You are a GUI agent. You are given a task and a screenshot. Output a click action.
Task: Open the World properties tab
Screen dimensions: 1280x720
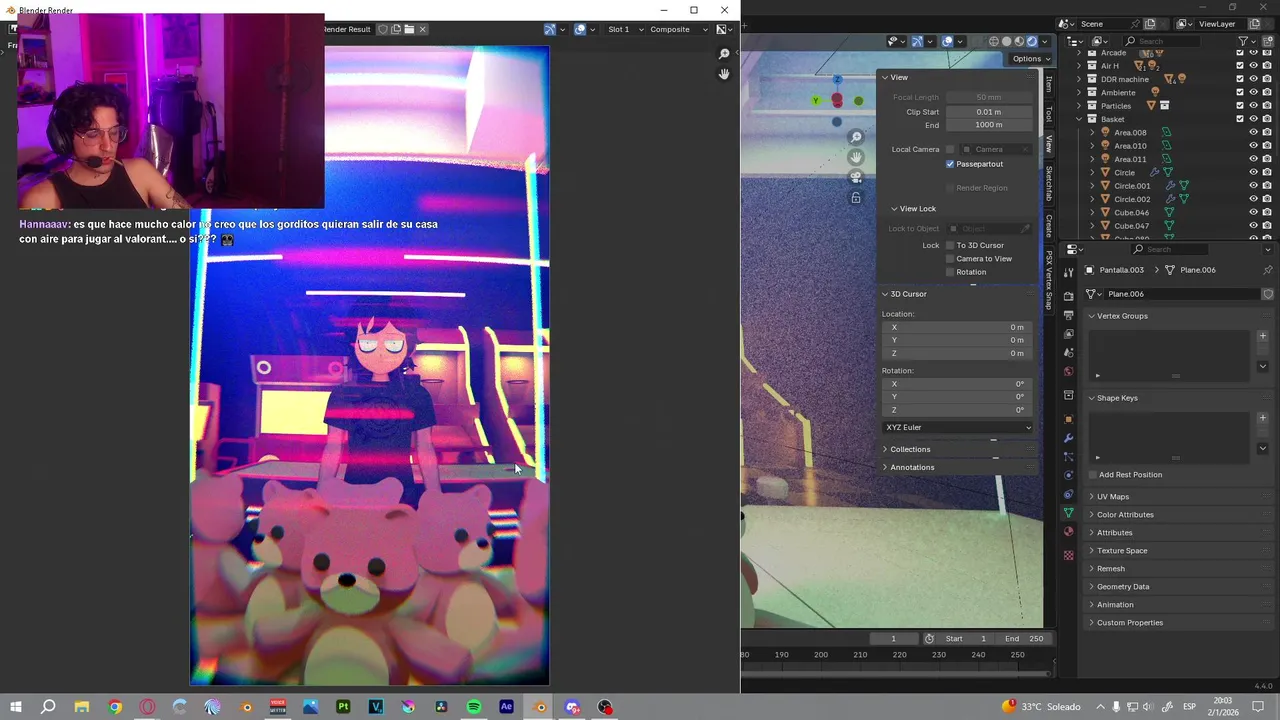tap(1068, 372)
